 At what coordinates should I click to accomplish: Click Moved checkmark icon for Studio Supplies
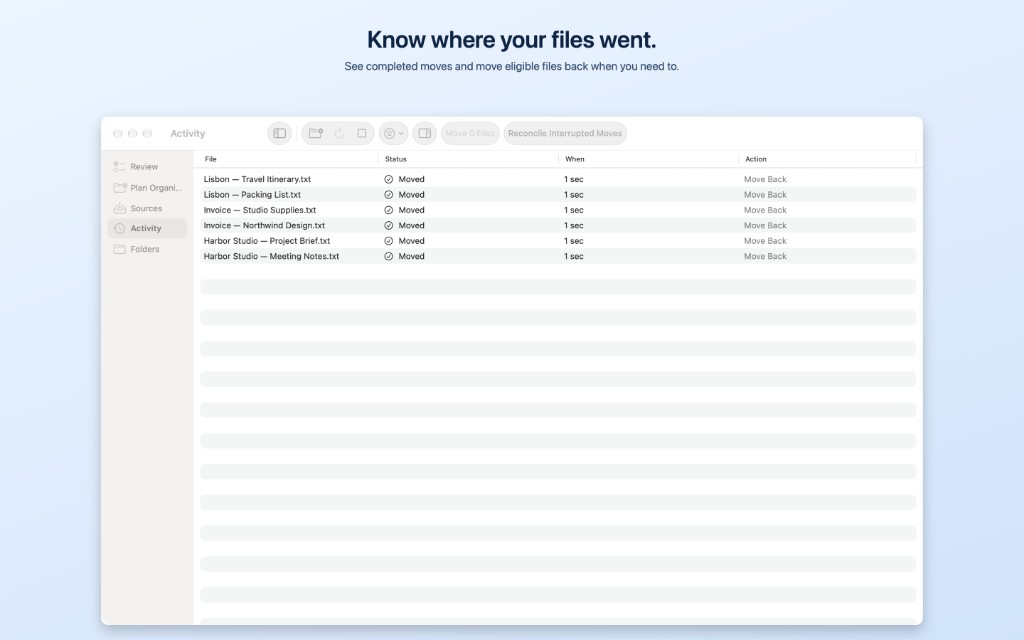pos(389,210)
